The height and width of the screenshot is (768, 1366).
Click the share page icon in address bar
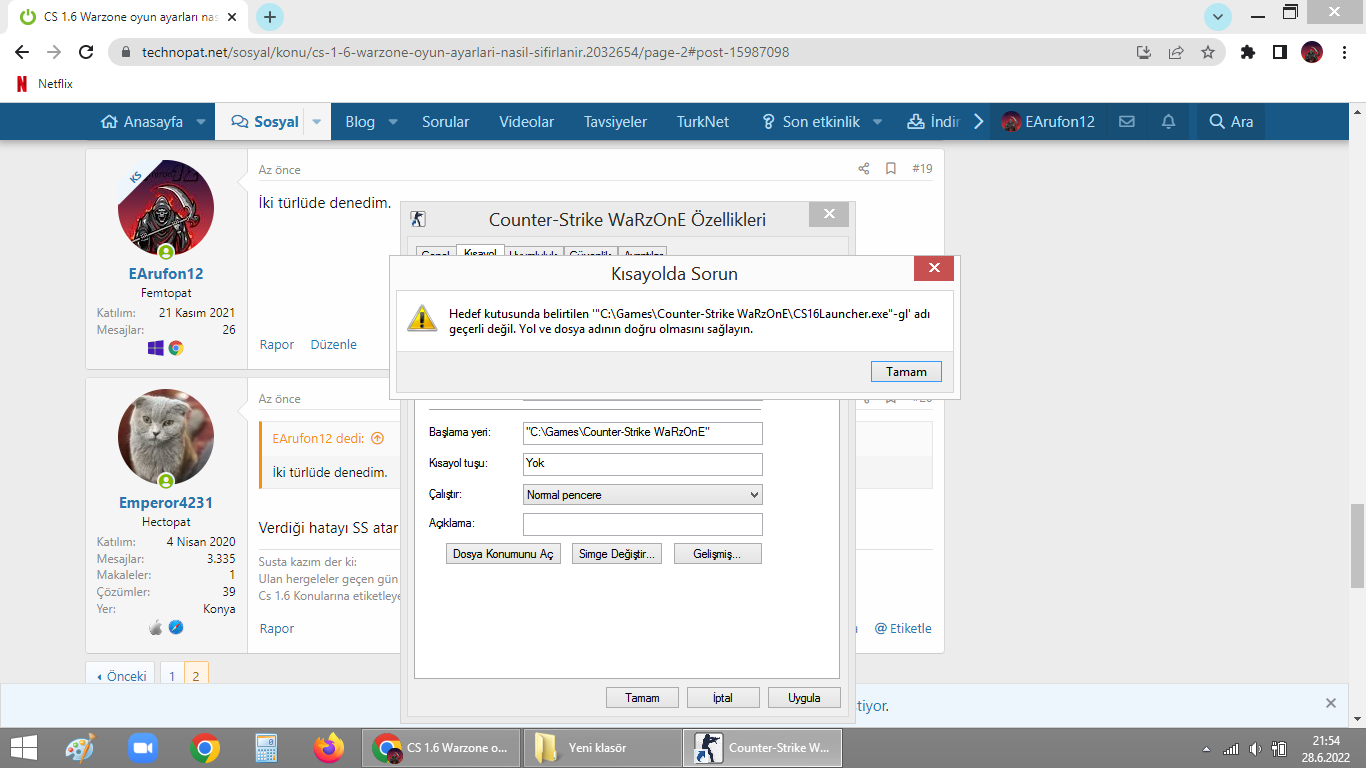1176,52
